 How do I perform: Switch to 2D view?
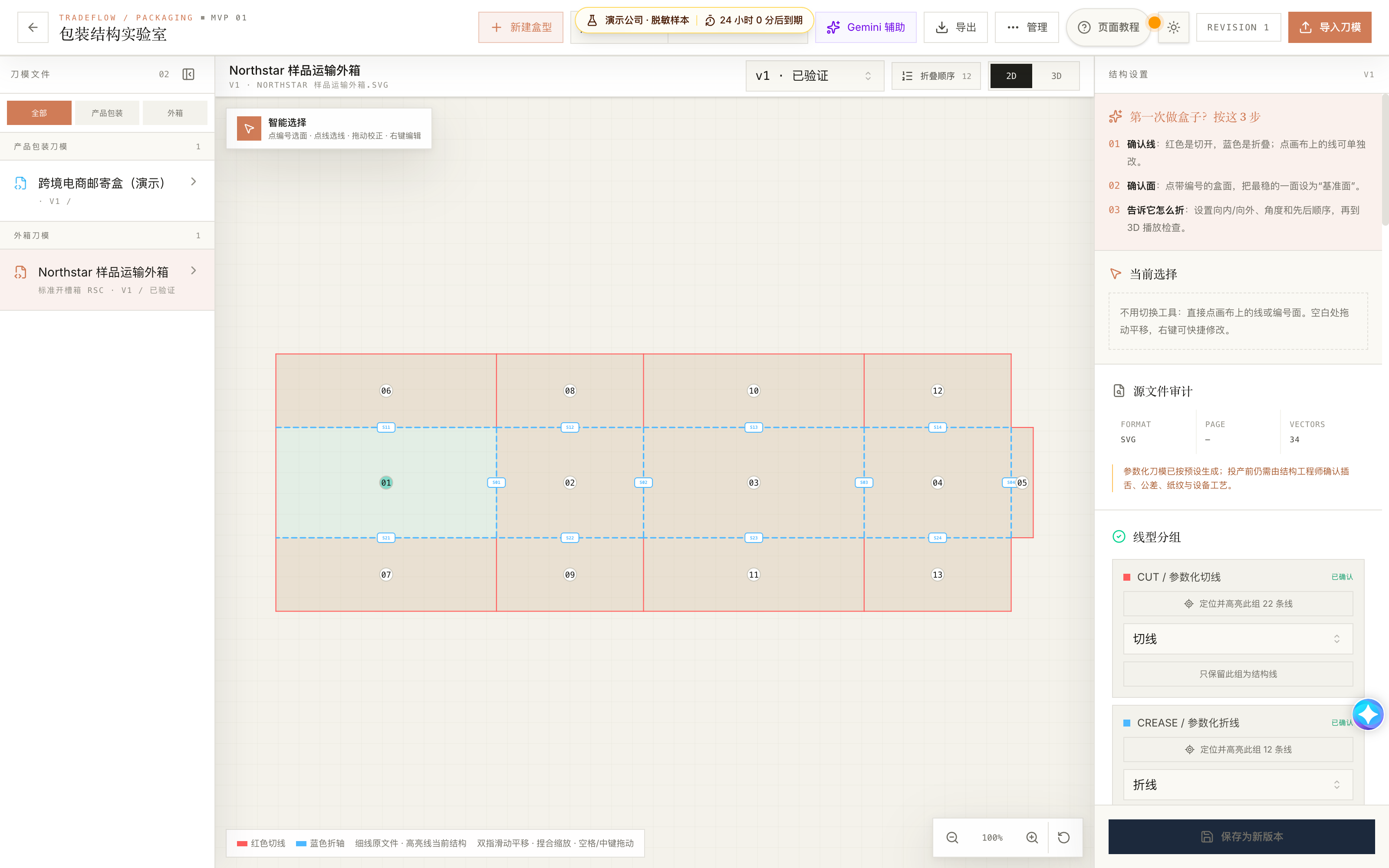click(x=1011, y=76)
